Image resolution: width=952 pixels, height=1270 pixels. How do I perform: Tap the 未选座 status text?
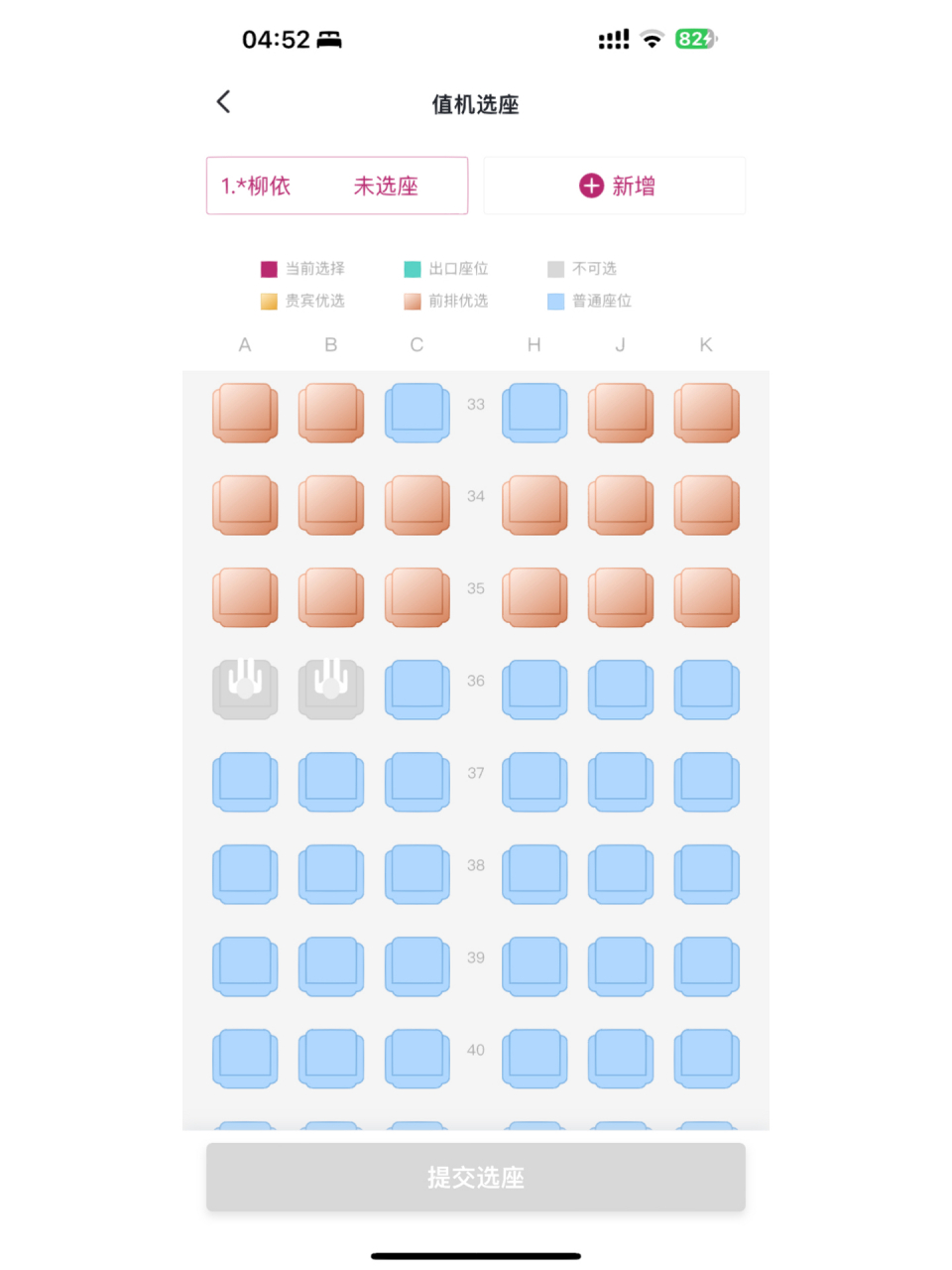click(386, 186)
